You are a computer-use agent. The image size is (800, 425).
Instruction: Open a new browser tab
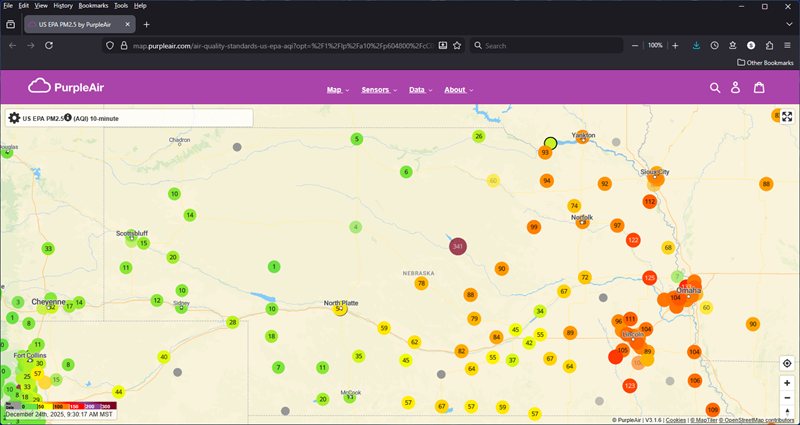tap(146, 24)
